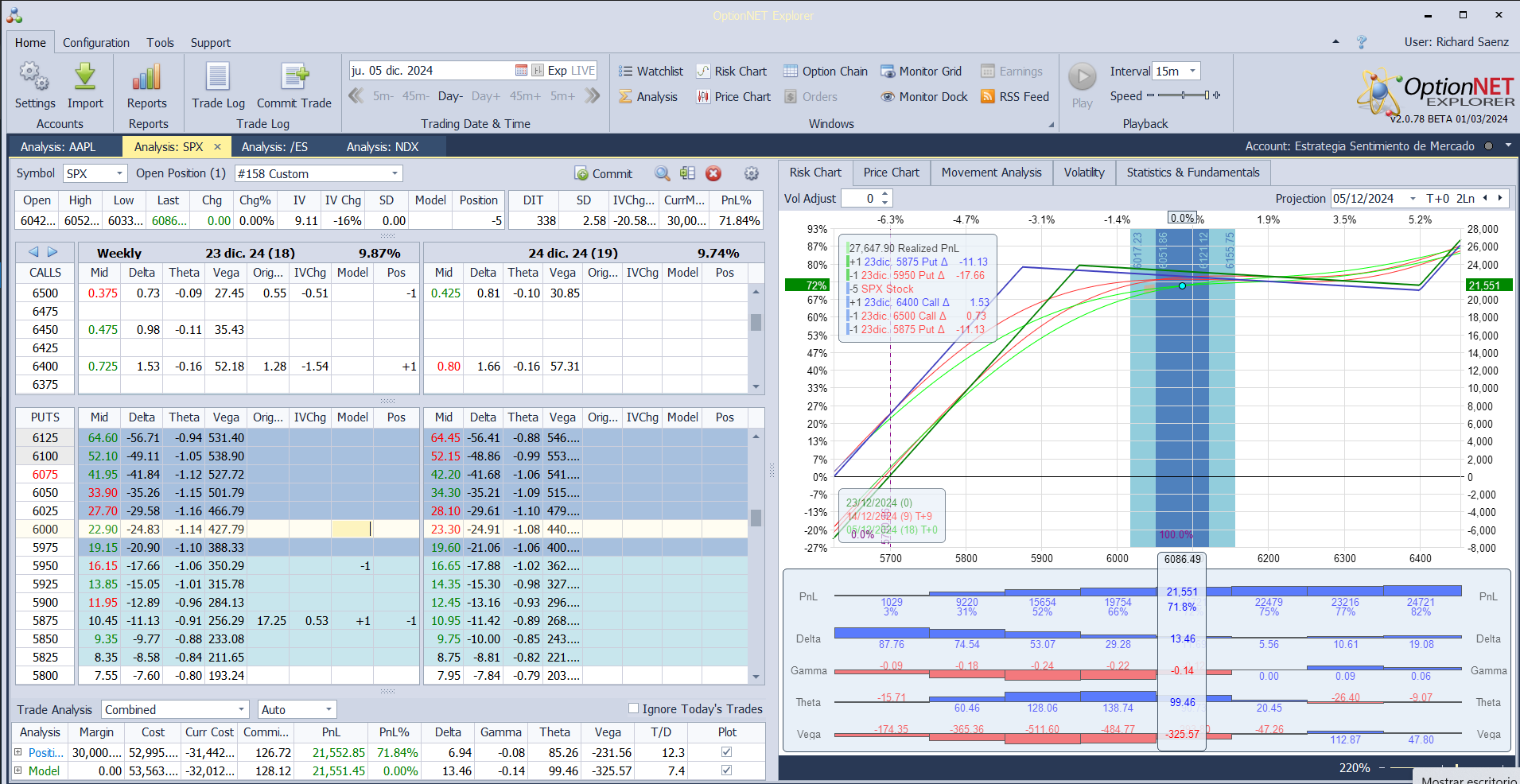
Task: Go to next expiration with right arrow
Action: click(52, 252)
